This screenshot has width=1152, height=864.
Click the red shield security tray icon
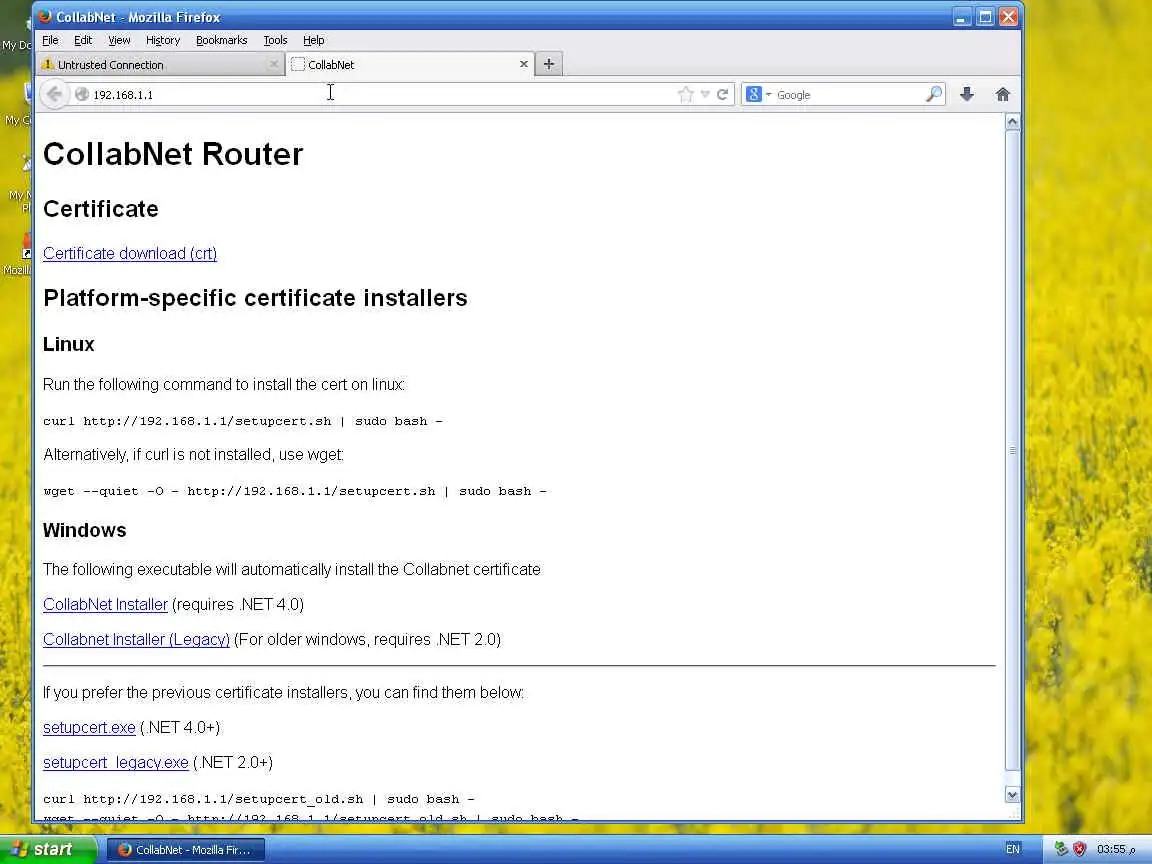coord(1079,849)
